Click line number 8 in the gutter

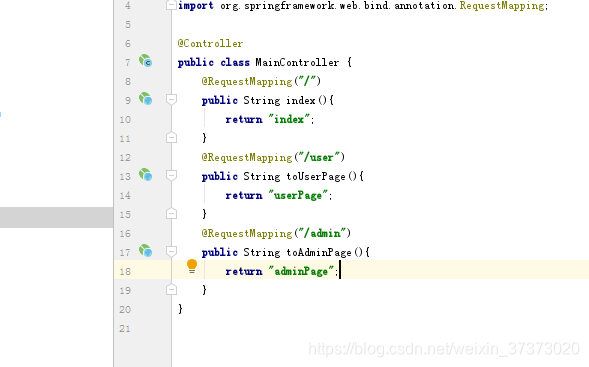click(x=128, y=82)
